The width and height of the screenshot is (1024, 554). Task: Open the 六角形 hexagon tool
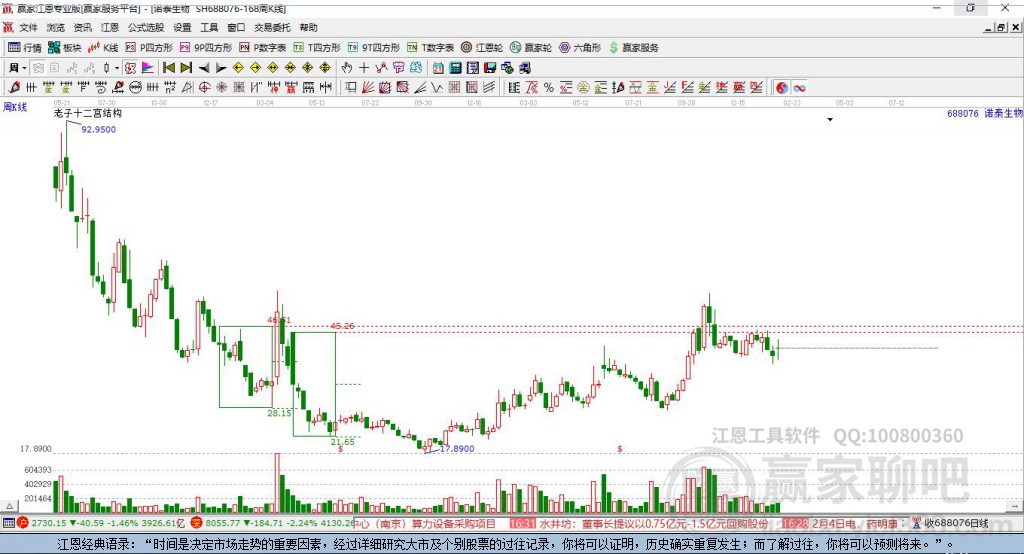(x=580, y=48)
